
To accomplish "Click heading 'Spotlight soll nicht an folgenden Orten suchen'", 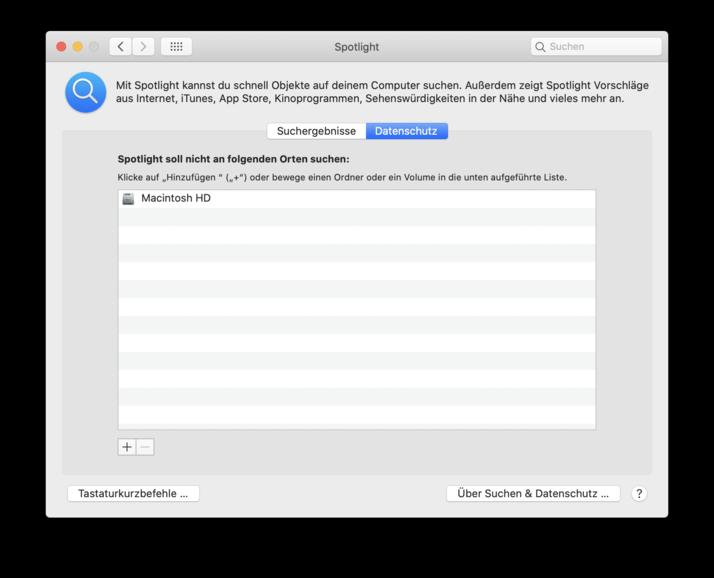I will click(x=234, y=159).
